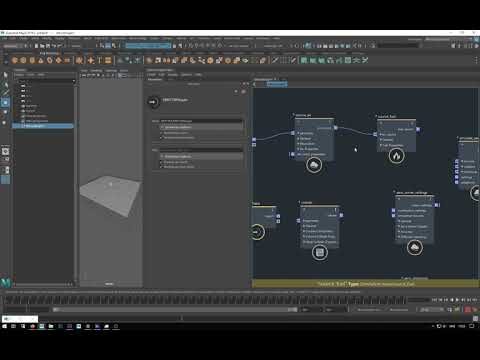Create a polygon cube from the shelf
The image size is (480, 360).
click(x=23, y=60)
